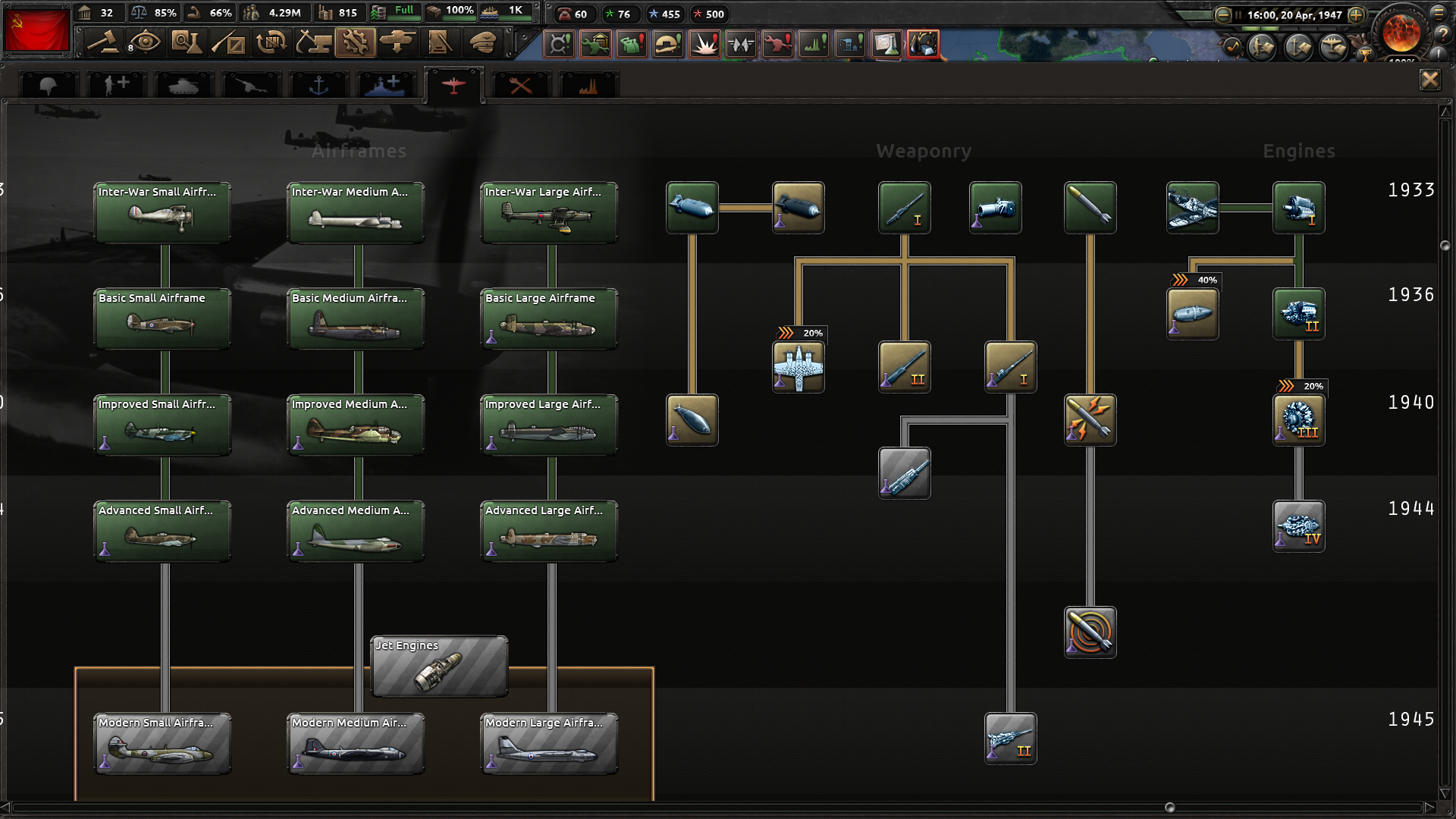This screenshot has height=819, width=1456.
Task: Research the Jet Engines technology
Action: (438, 667)
